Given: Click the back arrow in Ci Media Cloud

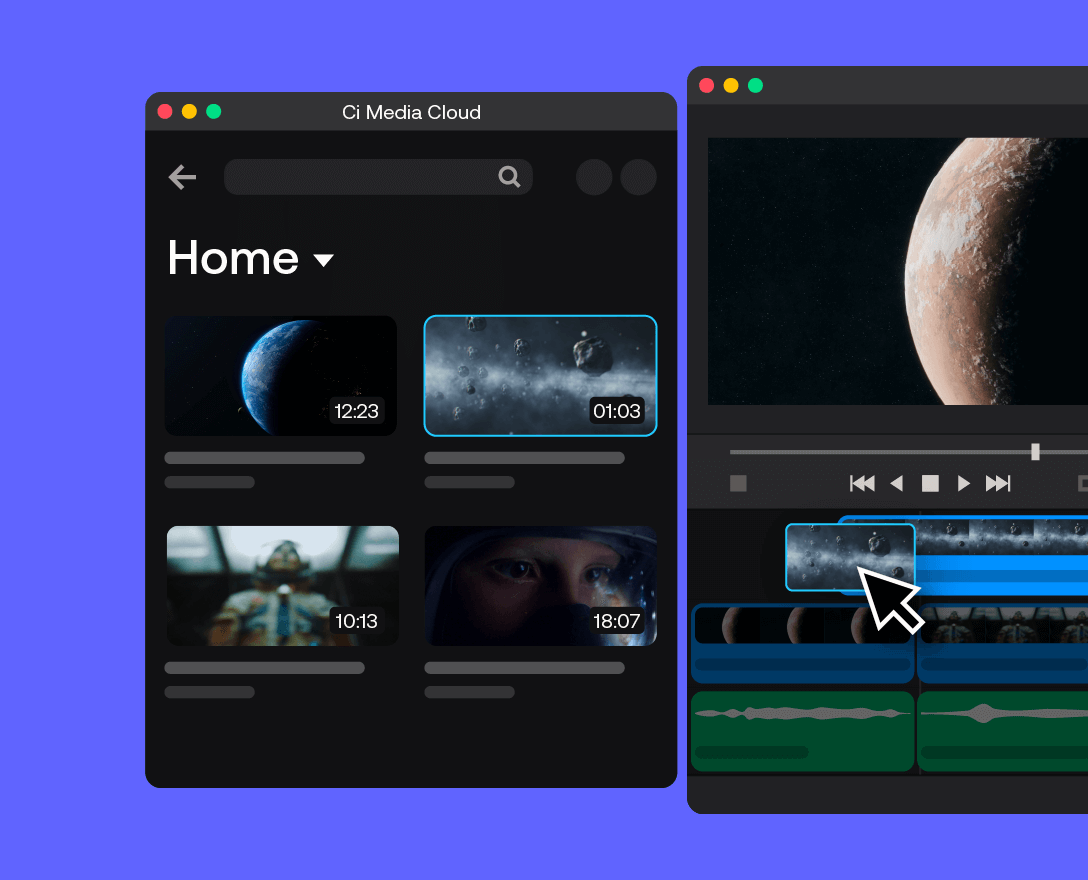Looking at the screenshot, I should (x=182, y=177).
